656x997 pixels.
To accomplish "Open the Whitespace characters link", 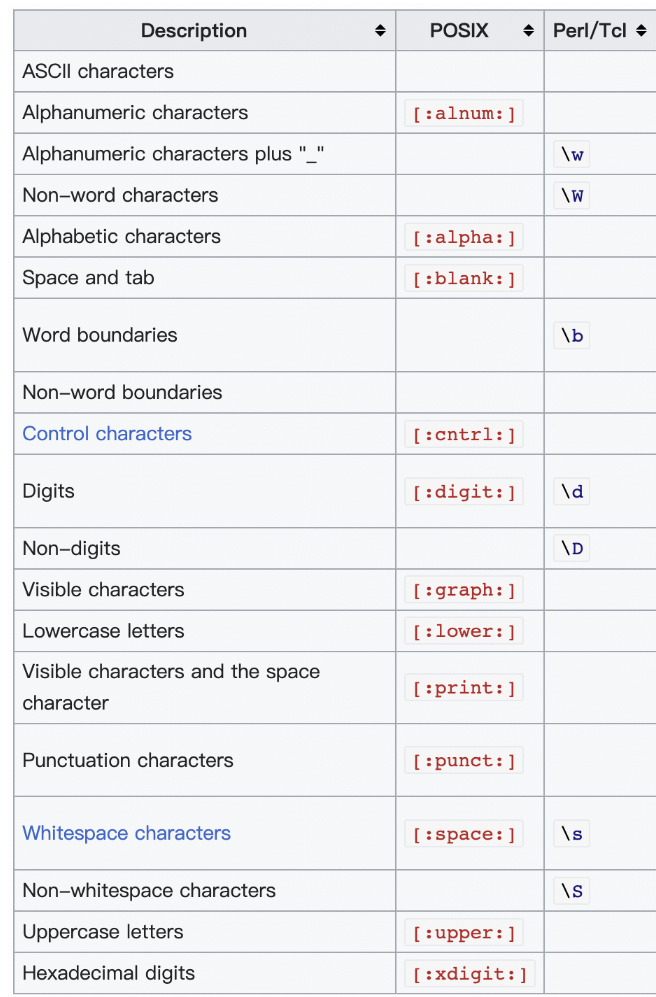I will (126, 833).
